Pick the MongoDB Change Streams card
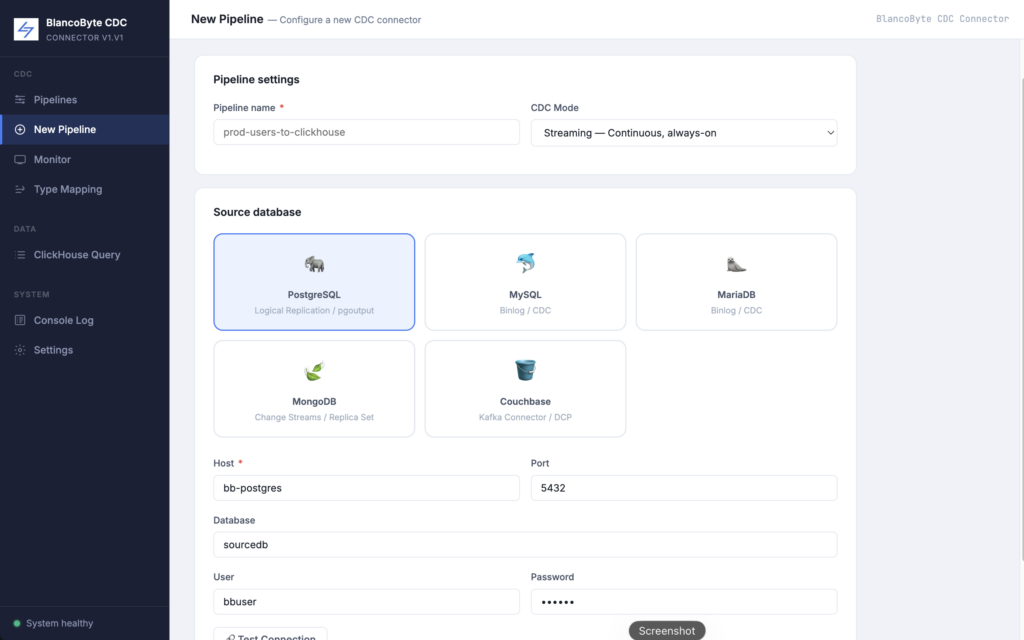This screenshot has width=1024, height=640. [314, 389]
